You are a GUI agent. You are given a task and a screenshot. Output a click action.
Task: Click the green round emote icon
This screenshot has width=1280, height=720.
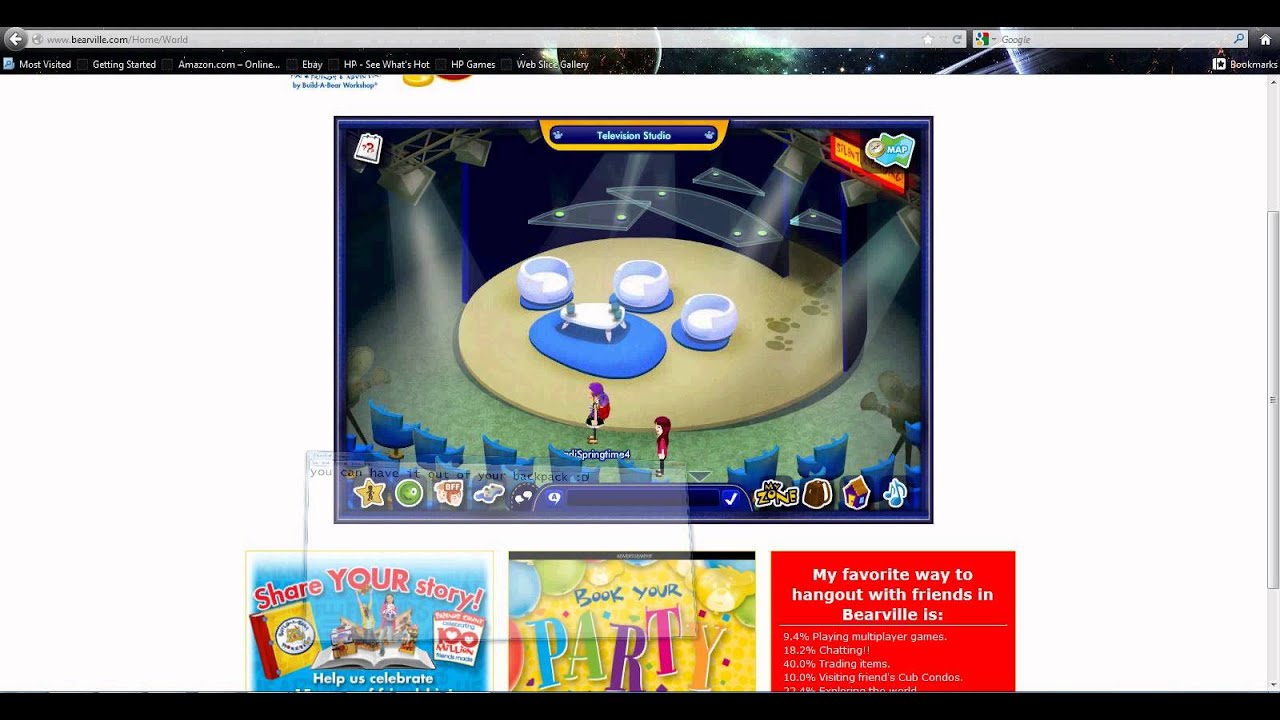[409, 493]
